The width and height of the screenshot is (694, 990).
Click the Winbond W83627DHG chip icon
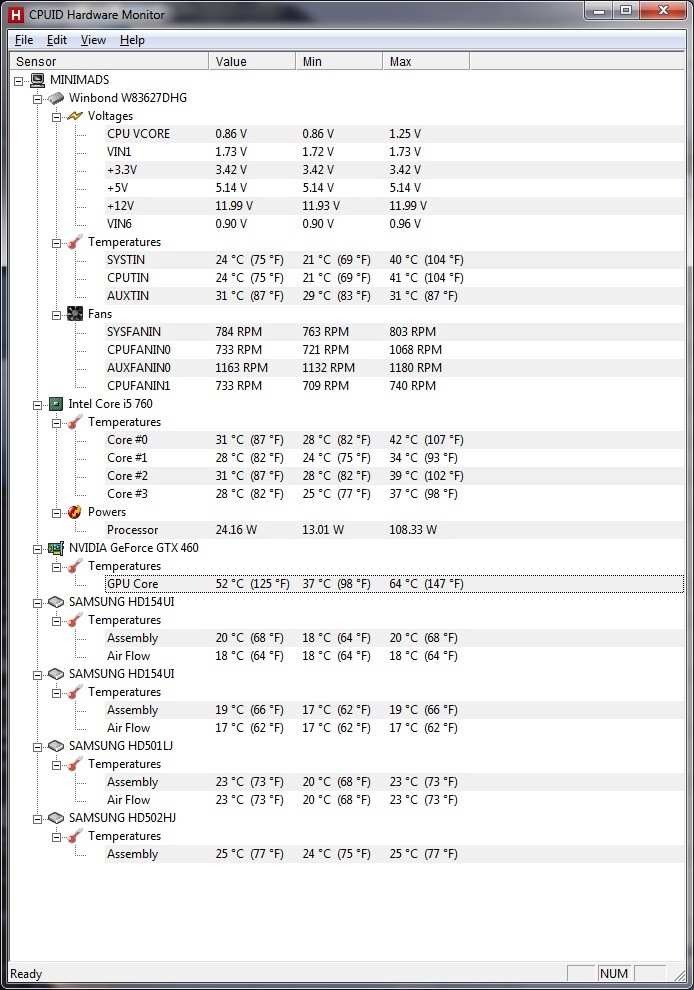[56, 98]
